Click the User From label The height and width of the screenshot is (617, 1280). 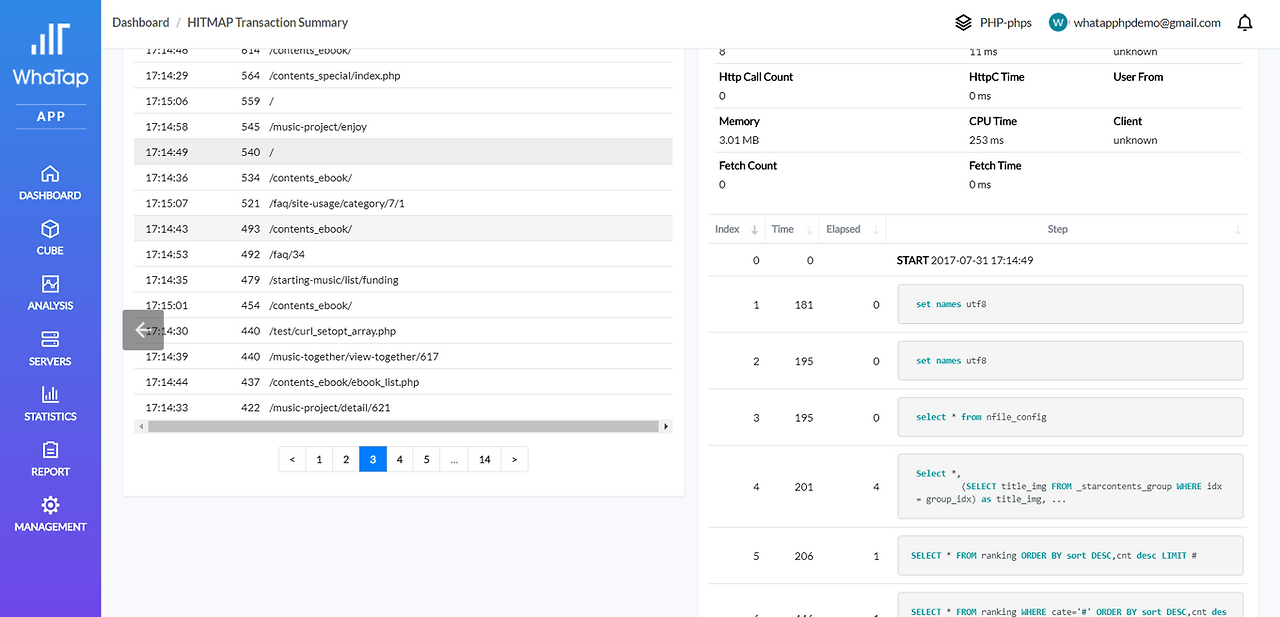(x=1138, y=77)
